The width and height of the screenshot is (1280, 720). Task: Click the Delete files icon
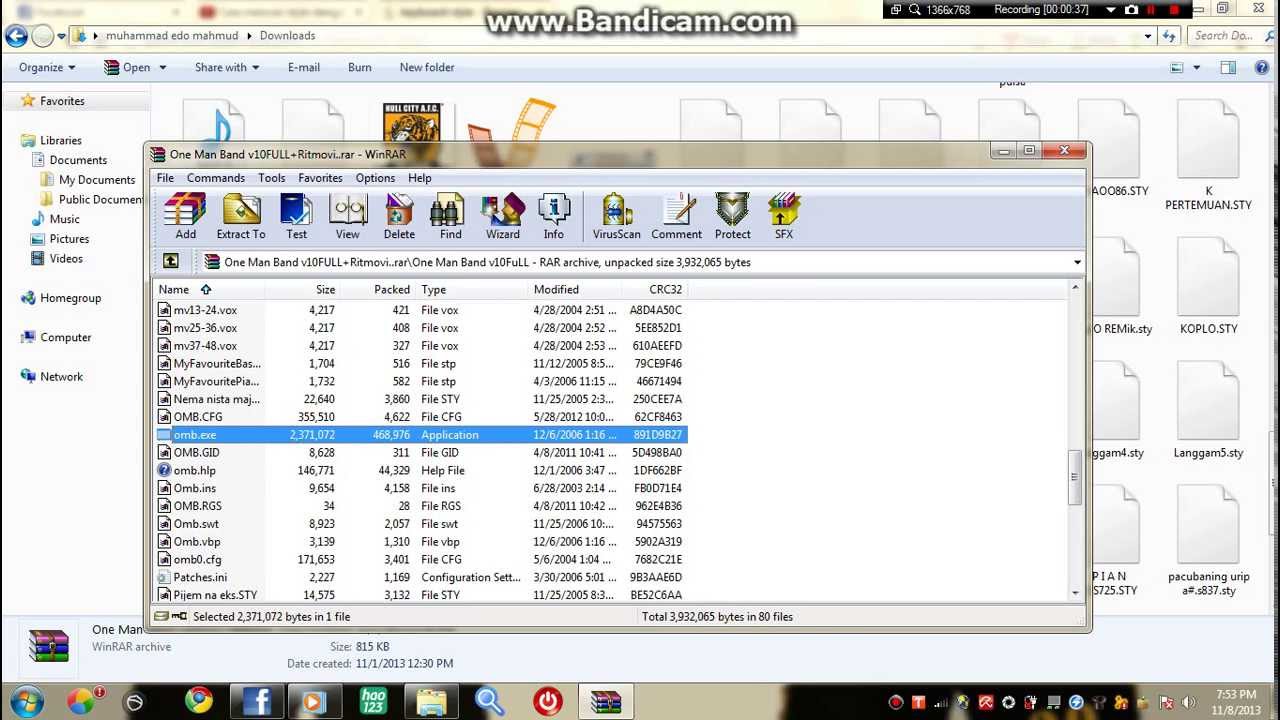tap(399, 217)
